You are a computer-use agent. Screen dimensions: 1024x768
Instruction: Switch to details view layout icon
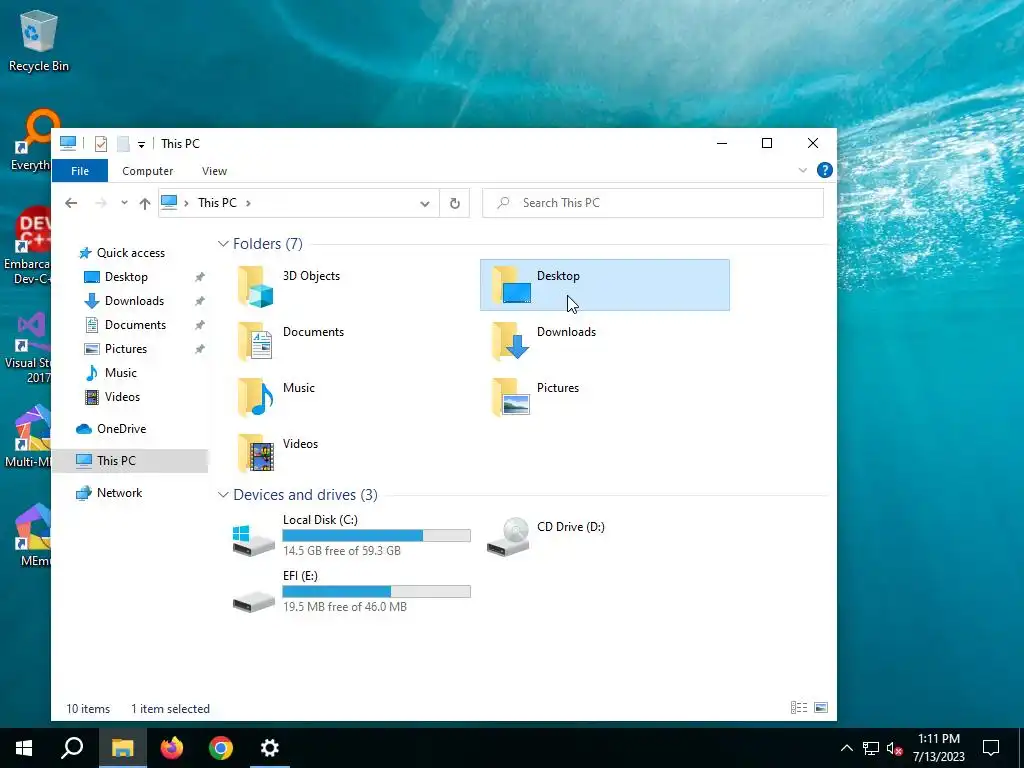(799, 708)
